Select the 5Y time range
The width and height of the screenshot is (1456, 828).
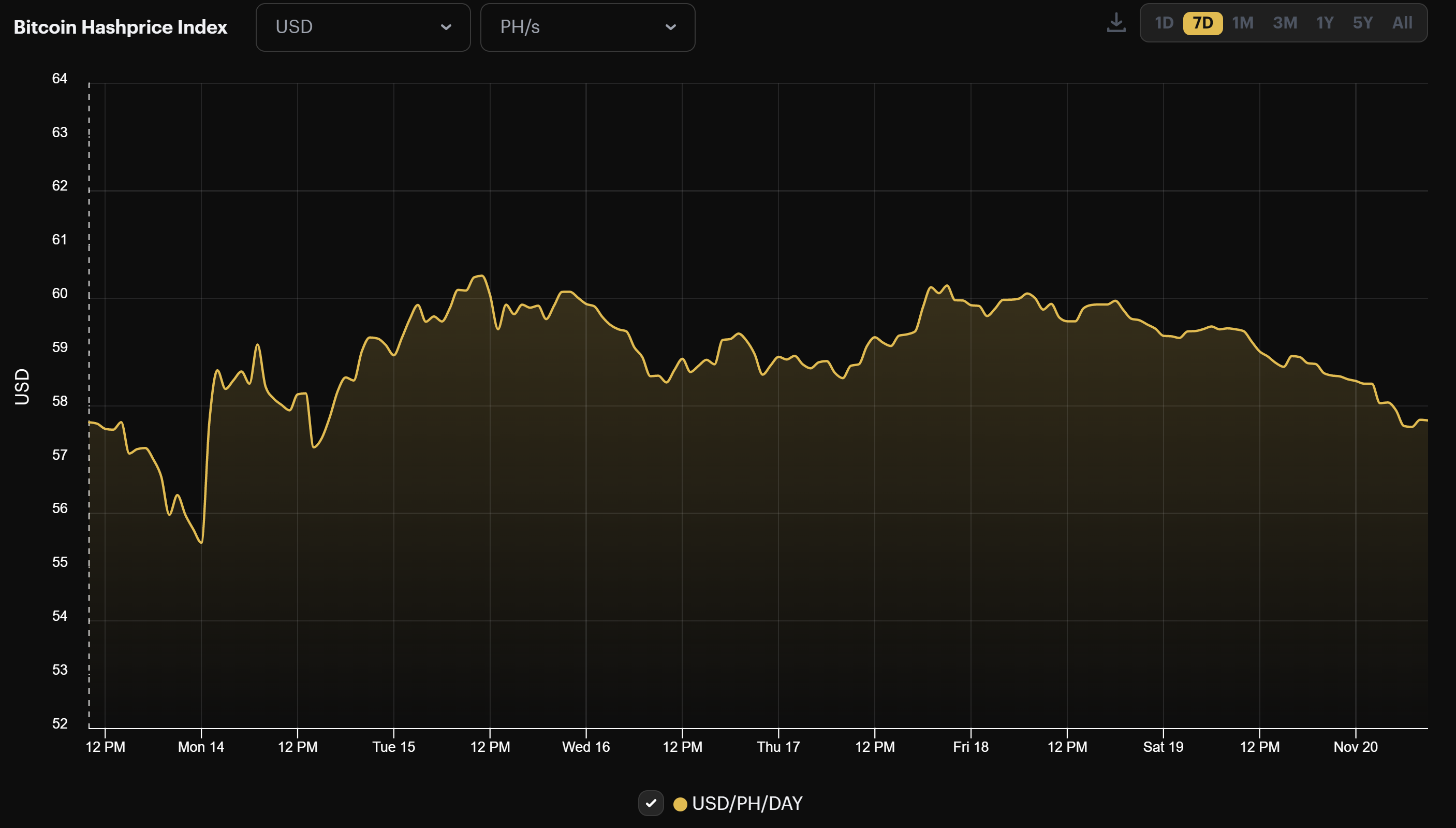[x=1363, y=23]
